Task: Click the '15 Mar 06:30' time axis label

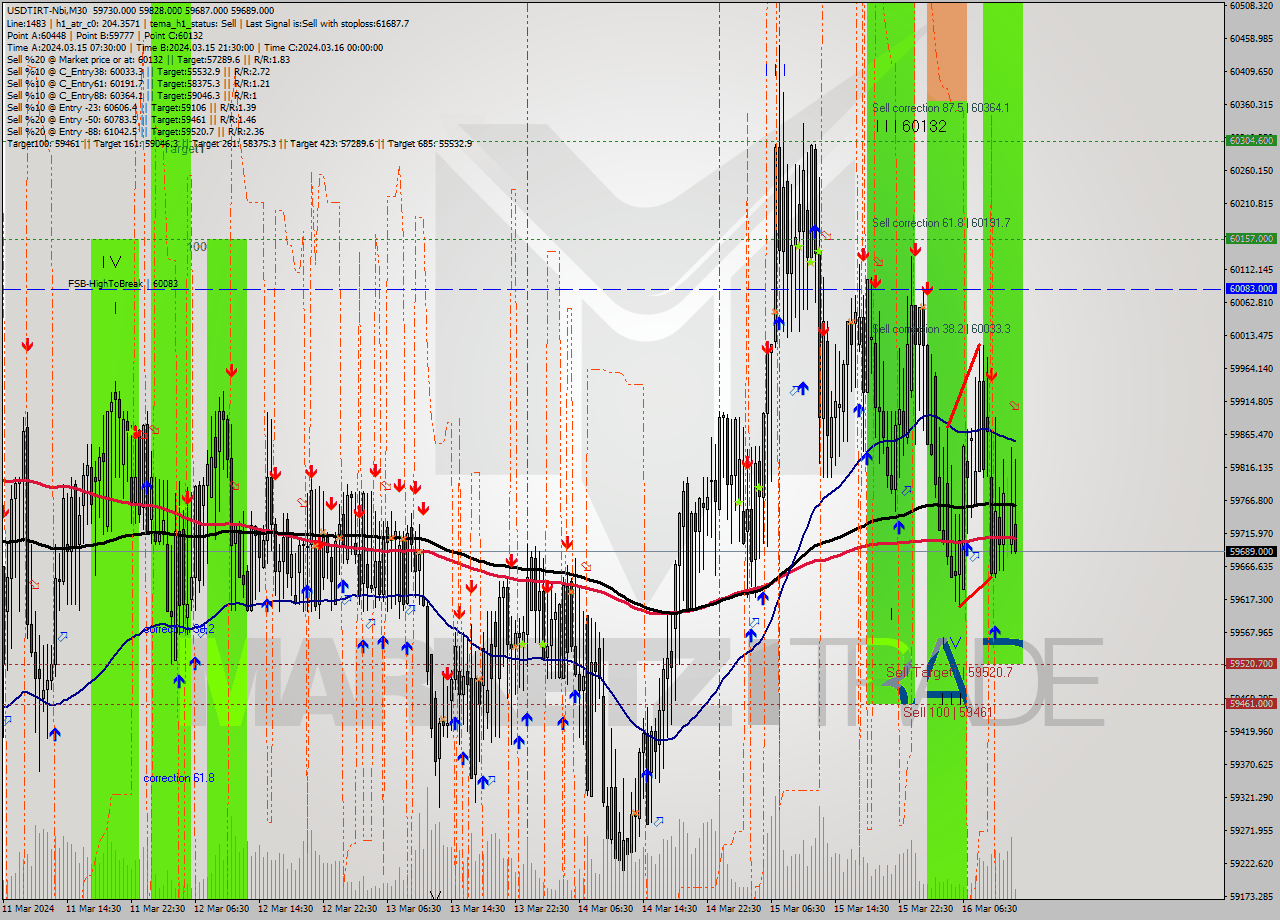Action: coord(797,909)
